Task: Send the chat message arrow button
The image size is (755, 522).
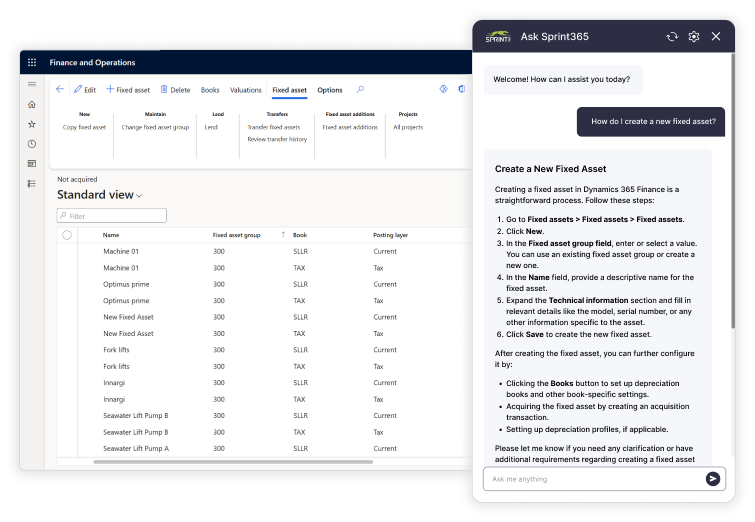Action: (713, 479)
